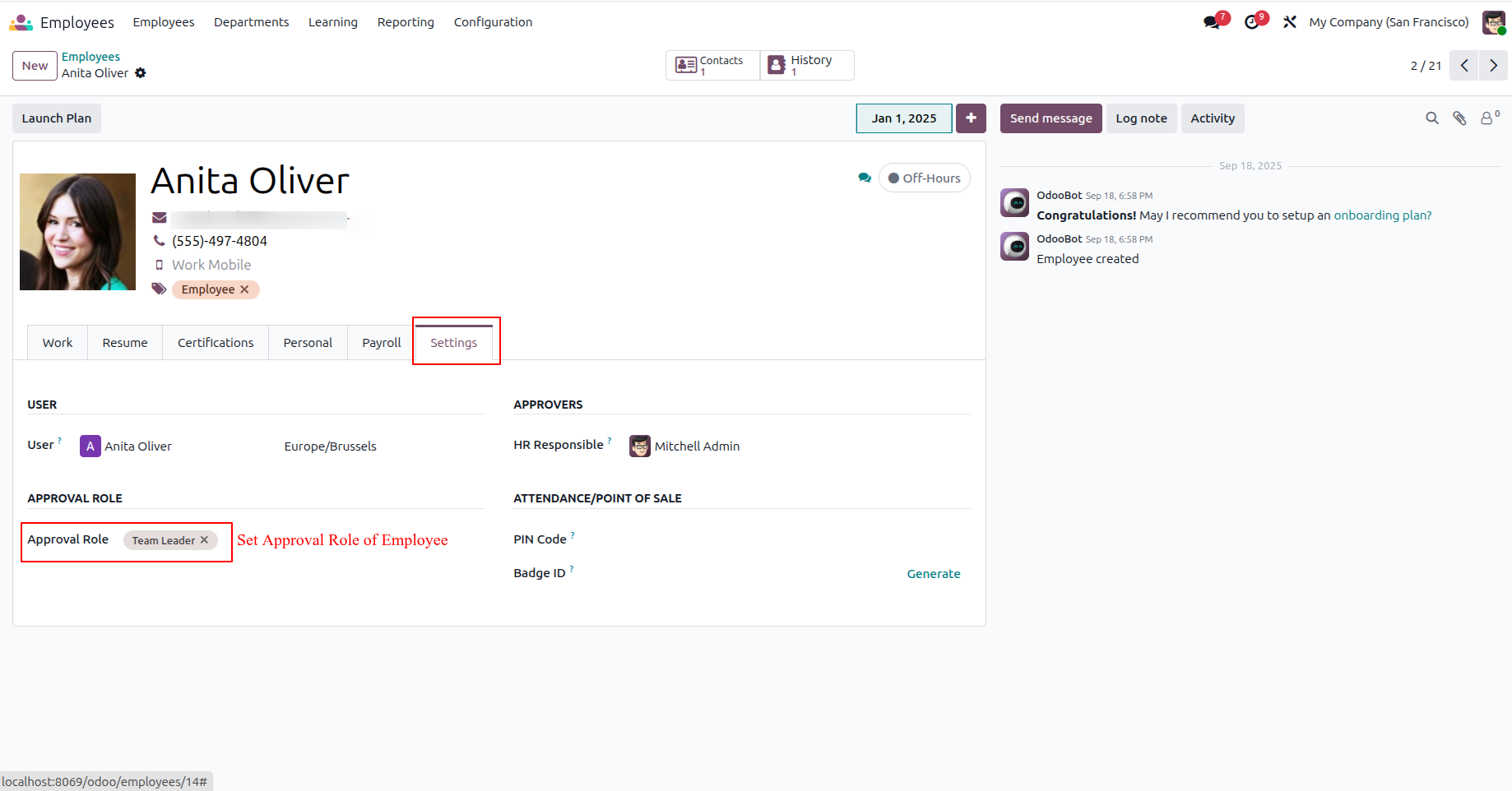The width and height of the screenshot is (1512, 791).
Task: Search messages with the magnifier icon
Action: 1431,118
